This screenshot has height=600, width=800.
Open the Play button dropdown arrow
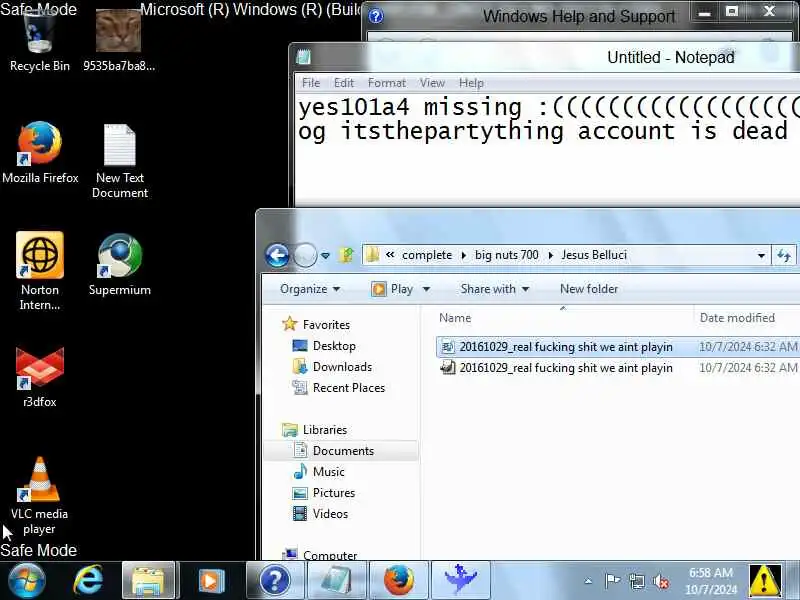pos(426,289)
